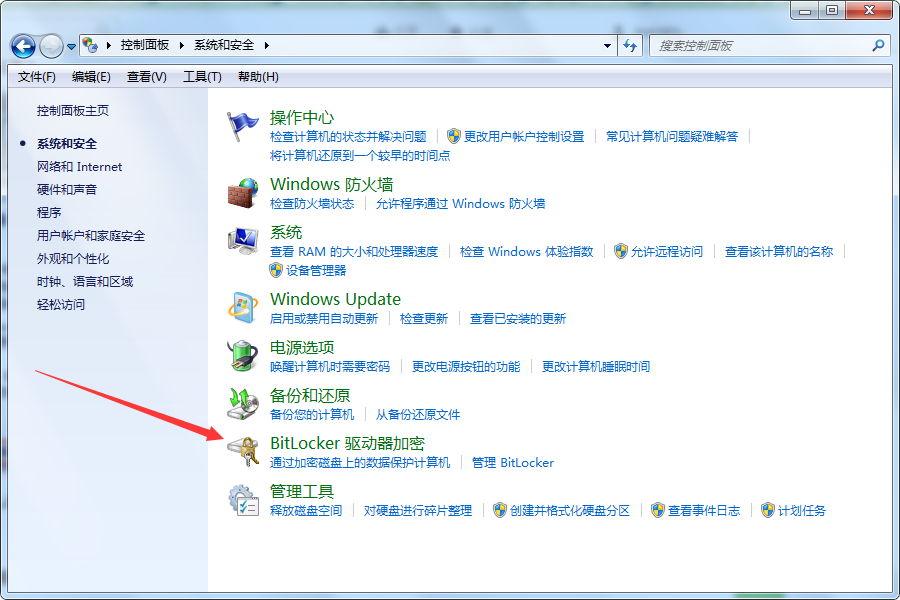This screenshot has height=600, width=900.
Task: Click the 管理工具 gear icon
Action: tap(243, 500)
